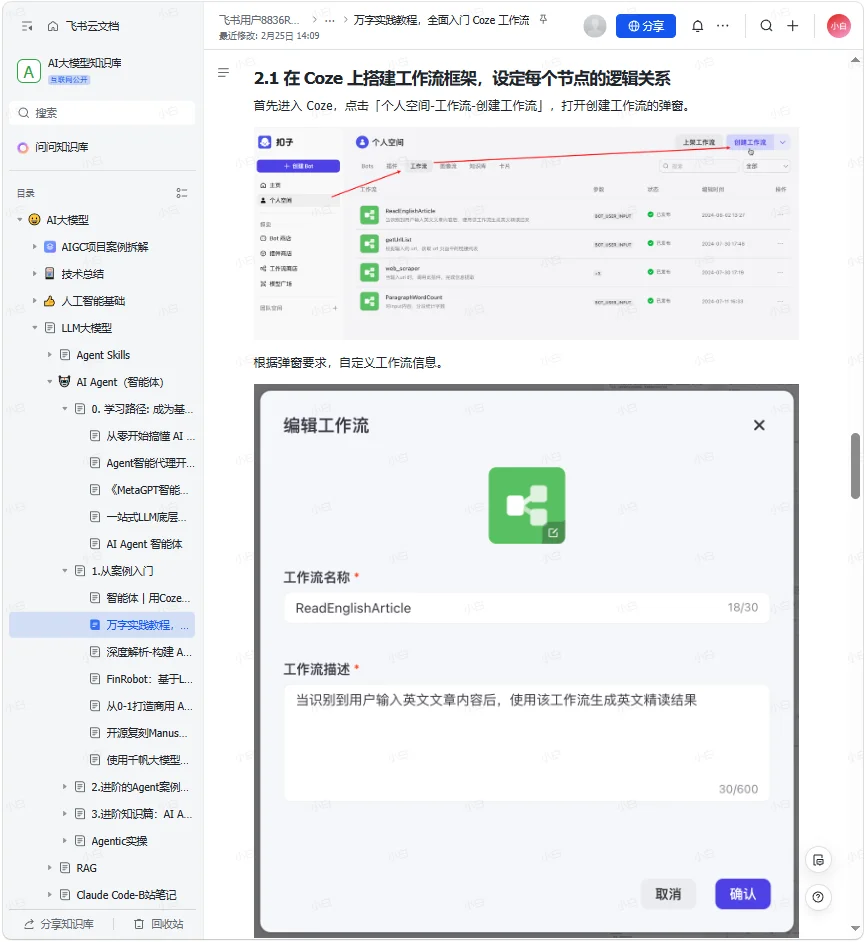Click the Coze 个人空间 screenshot image
Viewport: 866px width, 942px height.
coord(526,234)
